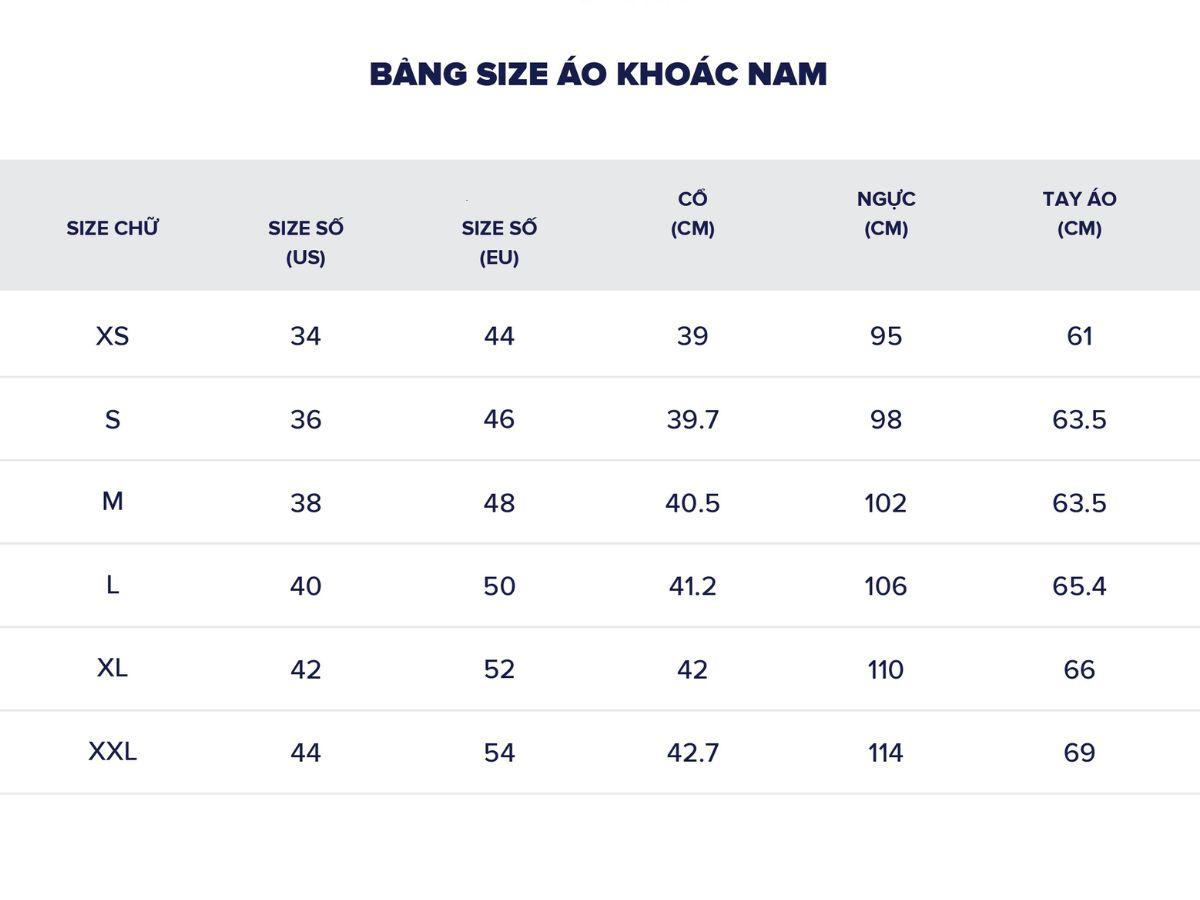Viewport: 1200px width, 900px height.
Task: Select the 114 chest value for XXL
Action: pos(886,753)
